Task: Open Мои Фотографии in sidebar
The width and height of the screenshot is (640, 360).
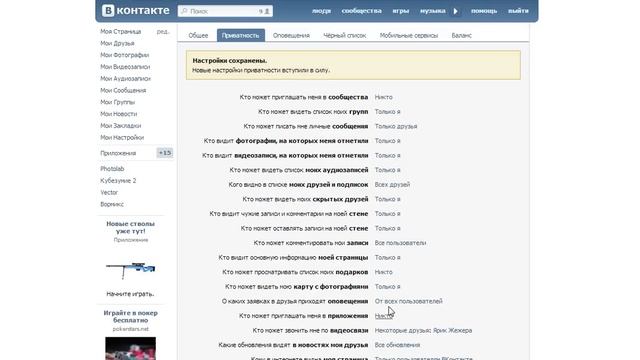Action: tap(124, 55)
